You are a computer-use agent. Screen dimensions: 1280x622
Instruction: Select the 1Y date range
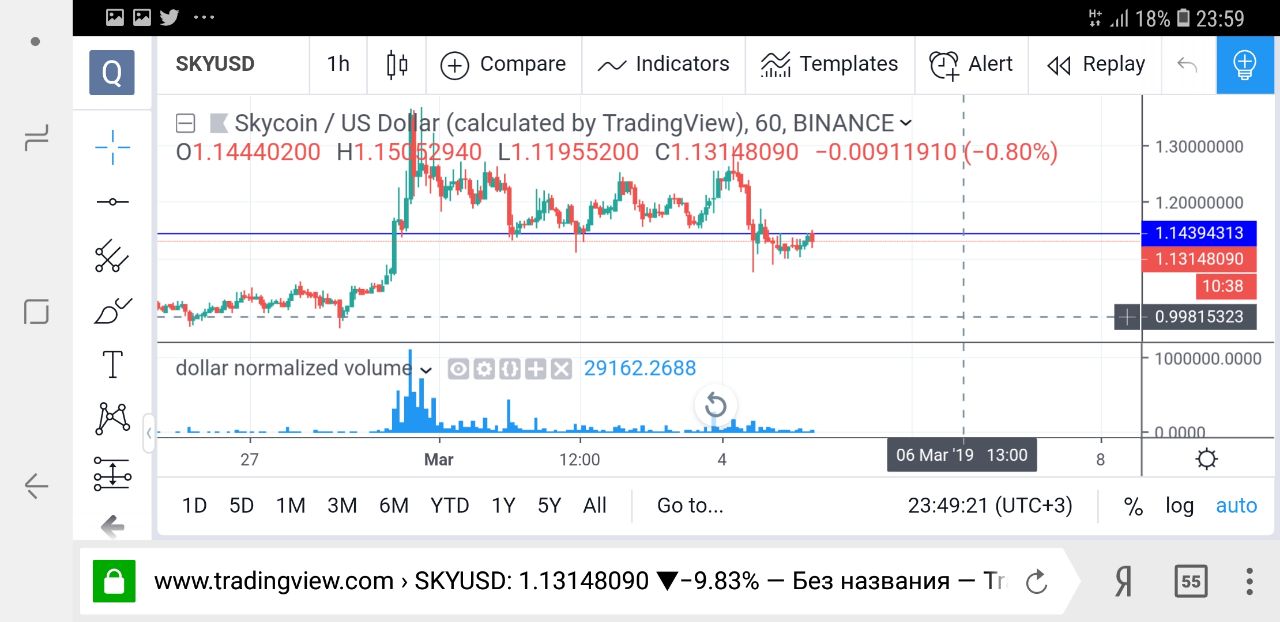503,506
